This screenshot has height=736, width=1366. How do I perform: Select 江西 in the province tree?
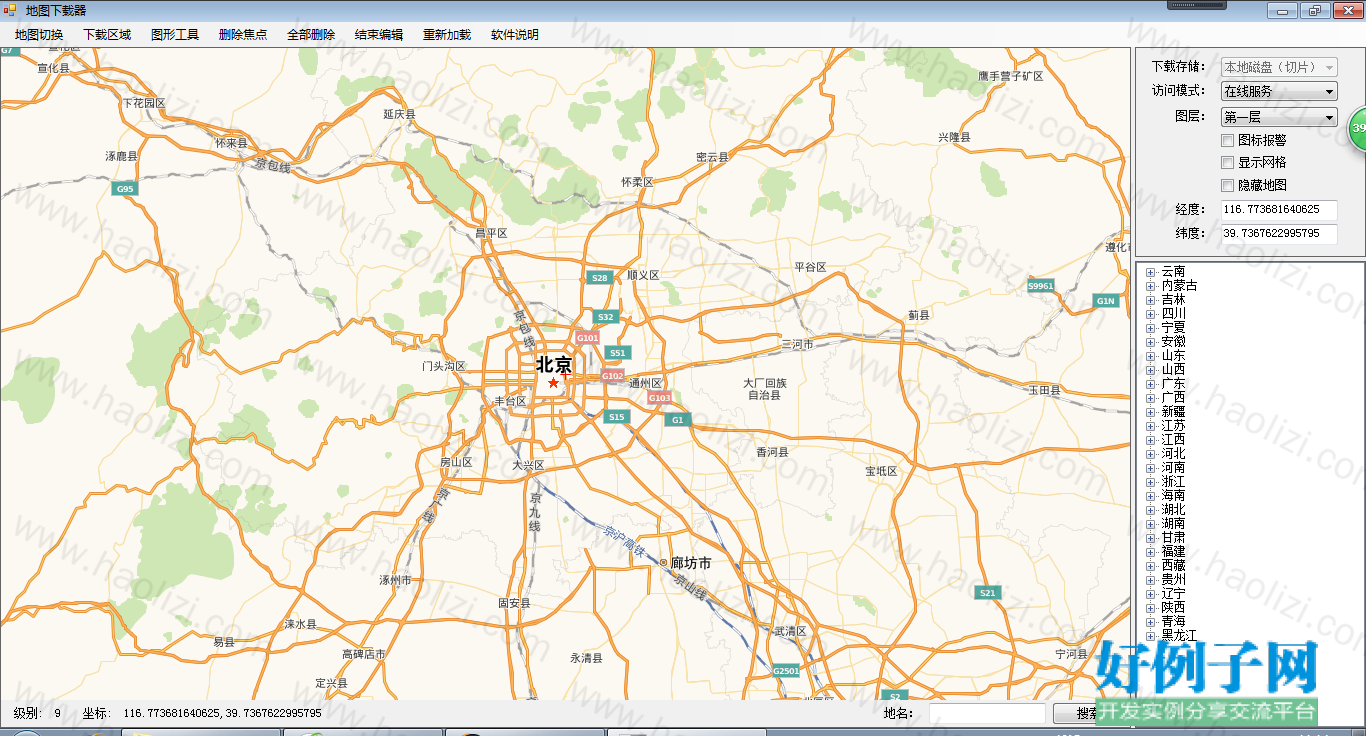pyautogui.click(x=1173, y=440)
